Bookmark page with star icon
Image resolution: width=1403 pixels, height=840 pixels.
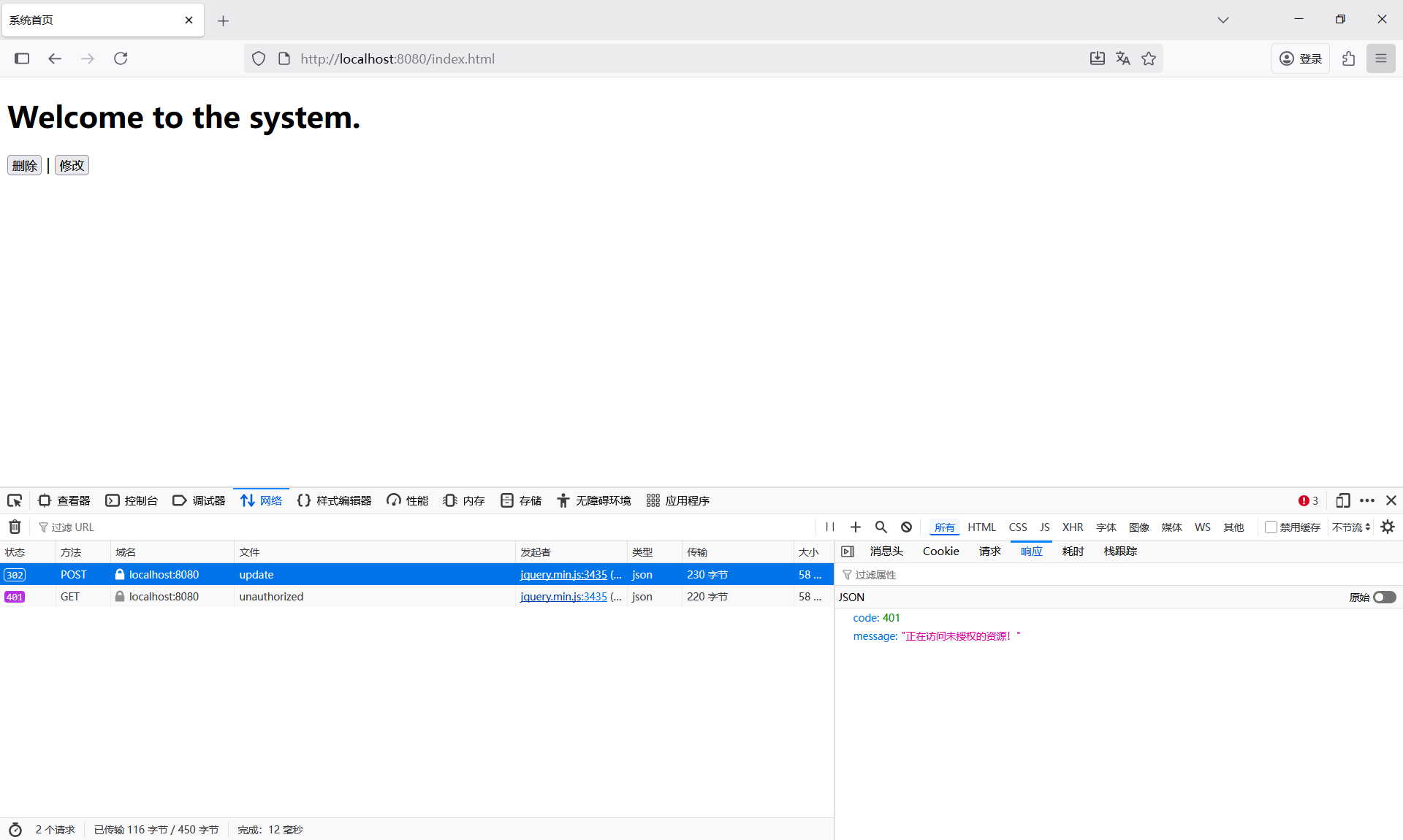tap(1149, 58)
